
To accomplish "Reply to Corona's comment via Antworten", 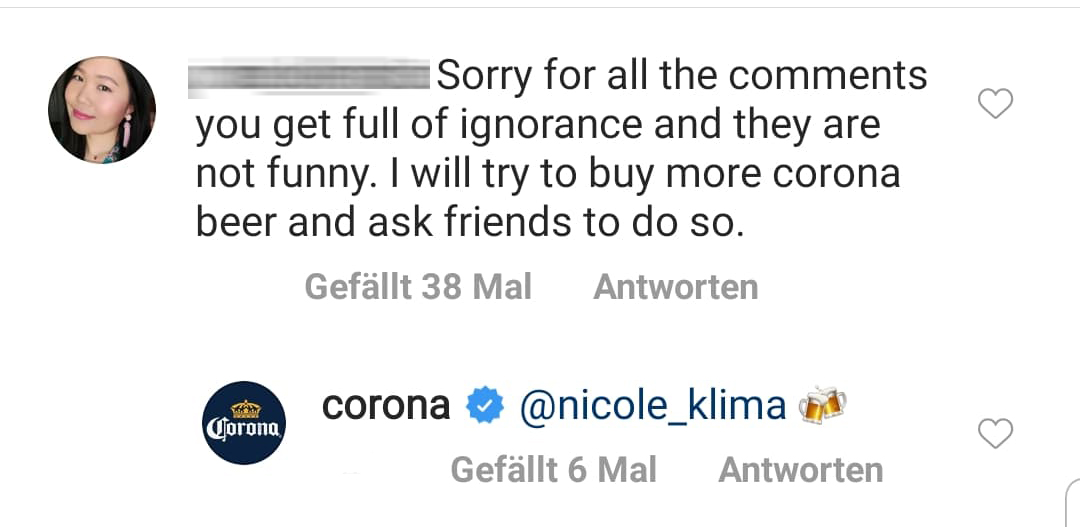I will coord(800,469).
